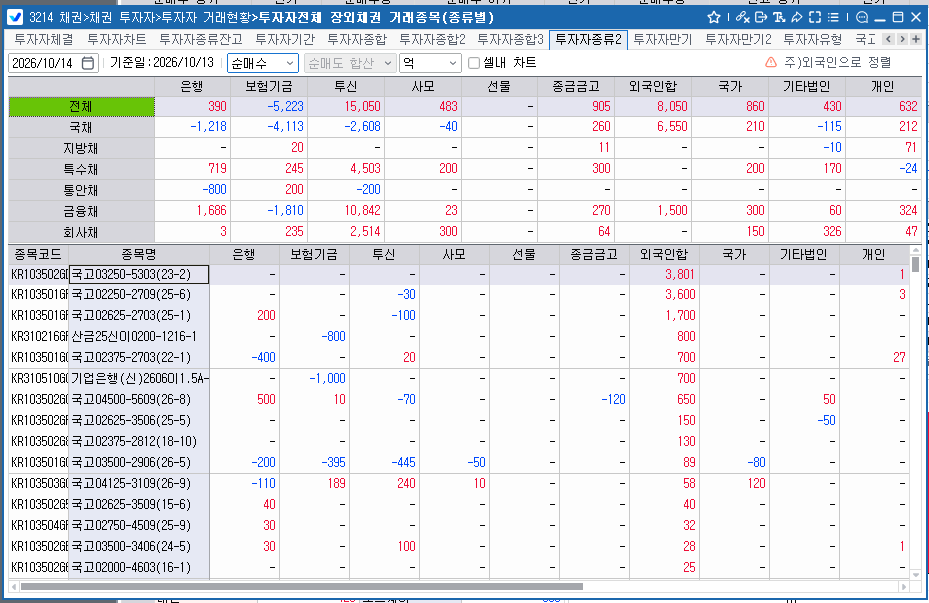
Task: Click 투신 header in the summary table
Action: 346,86
